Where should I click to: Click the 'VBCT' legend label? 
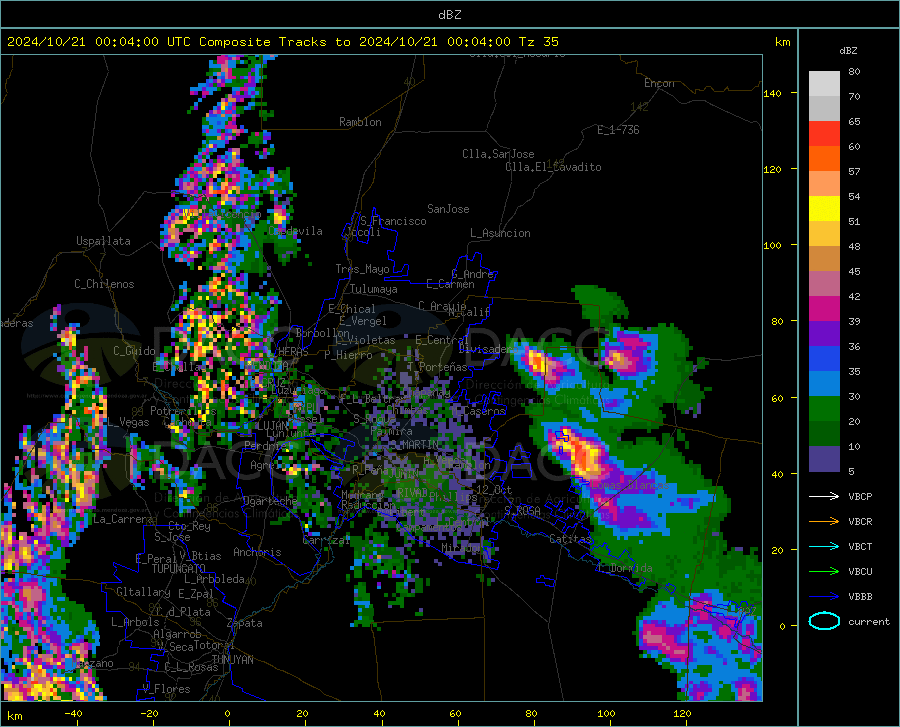(860, 547)
